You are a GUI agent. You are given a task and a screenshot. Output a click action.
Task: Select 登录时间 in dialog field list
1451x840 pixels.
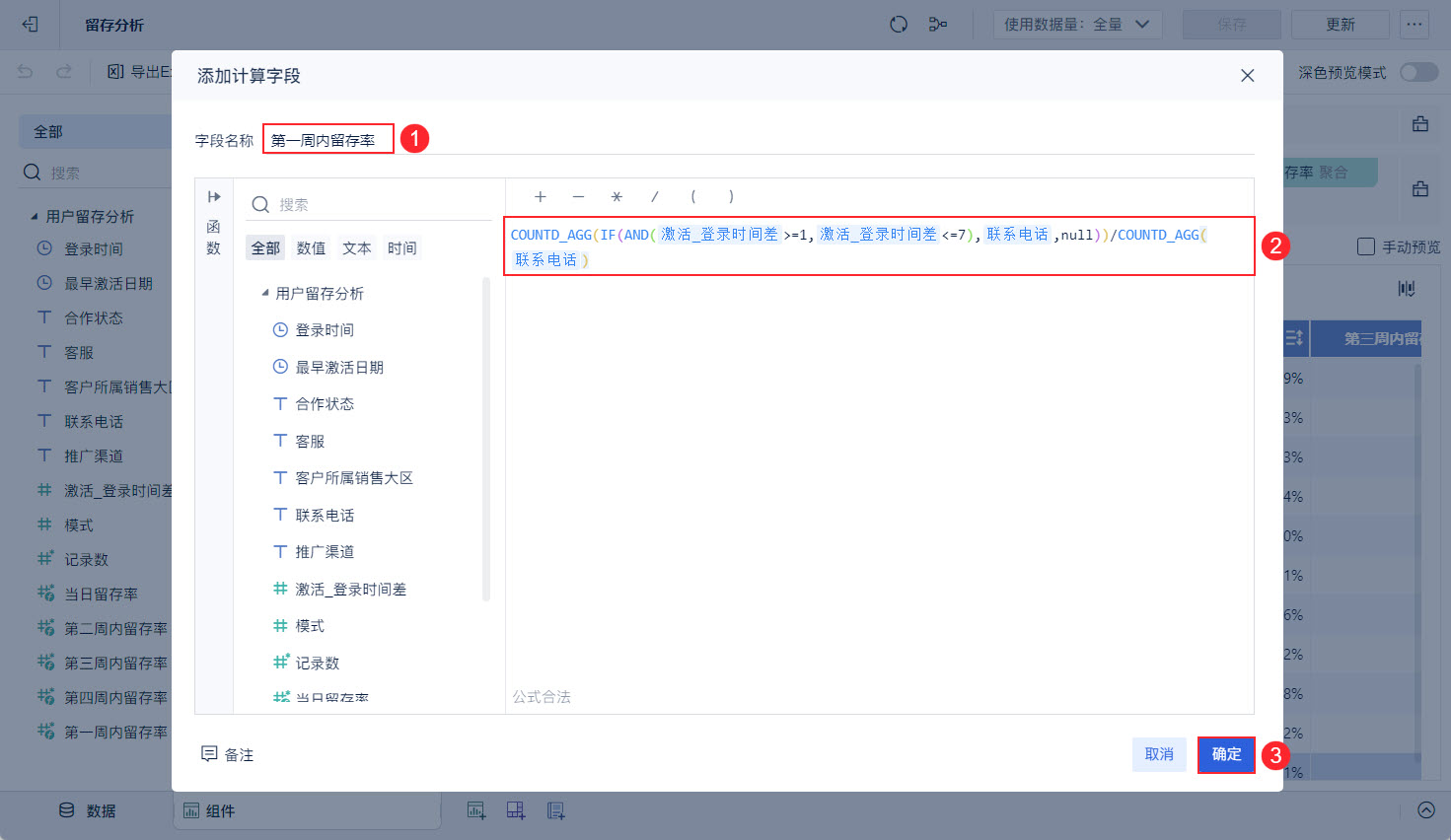point(325,330)
